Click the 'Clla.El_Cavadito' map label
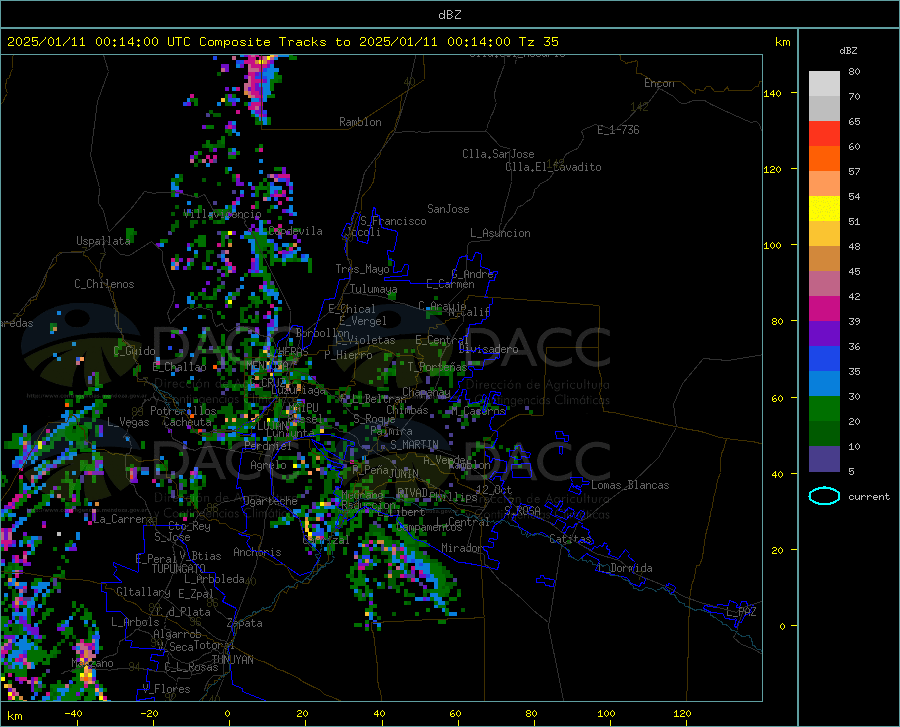 point(553,167)
